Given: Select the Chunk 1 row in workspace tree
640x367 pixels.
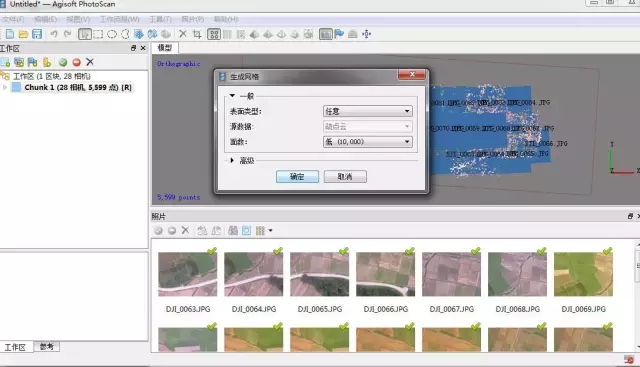Looking at the screenshot, I should click(x=78, y=87).
